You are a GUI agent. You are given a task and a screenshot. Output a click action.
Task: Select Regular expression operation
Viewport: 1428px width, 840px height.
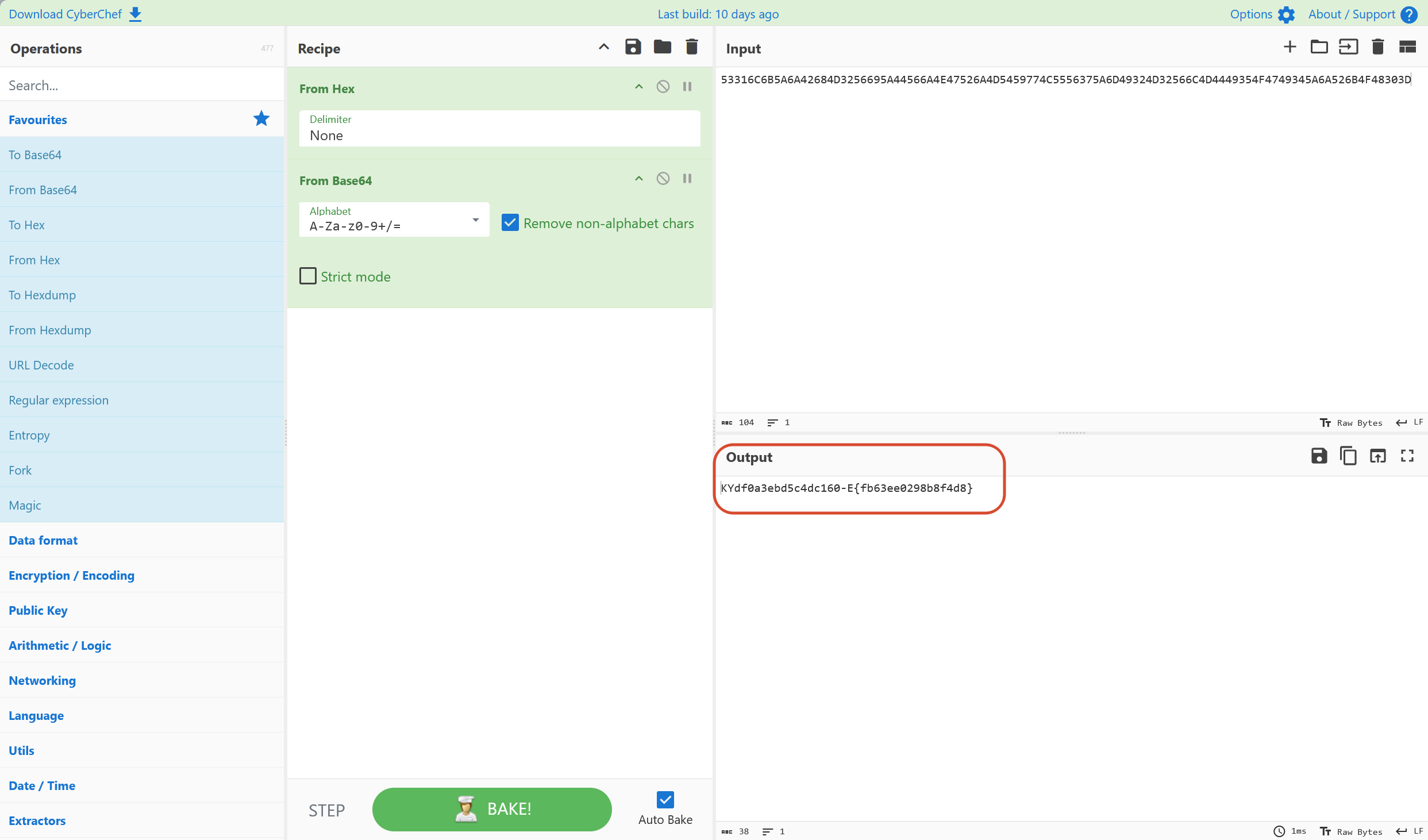pyautogui.click(x=142, y=400)
